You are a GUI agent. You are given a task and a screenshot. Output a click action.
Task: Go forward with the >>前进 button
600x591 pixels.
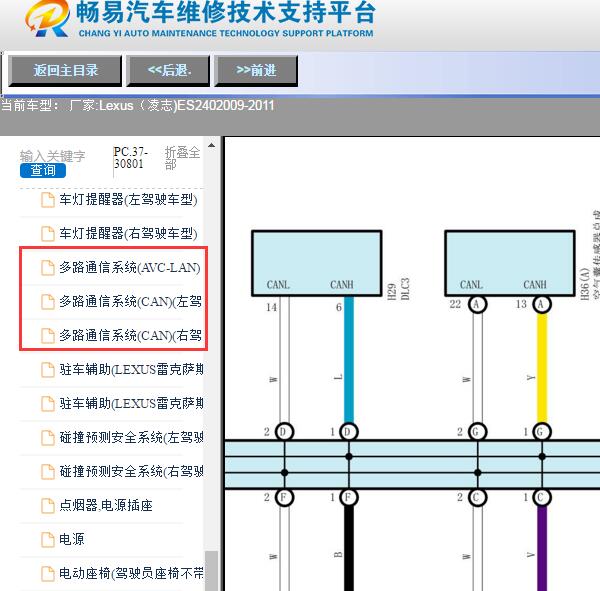tap(256, 70)
